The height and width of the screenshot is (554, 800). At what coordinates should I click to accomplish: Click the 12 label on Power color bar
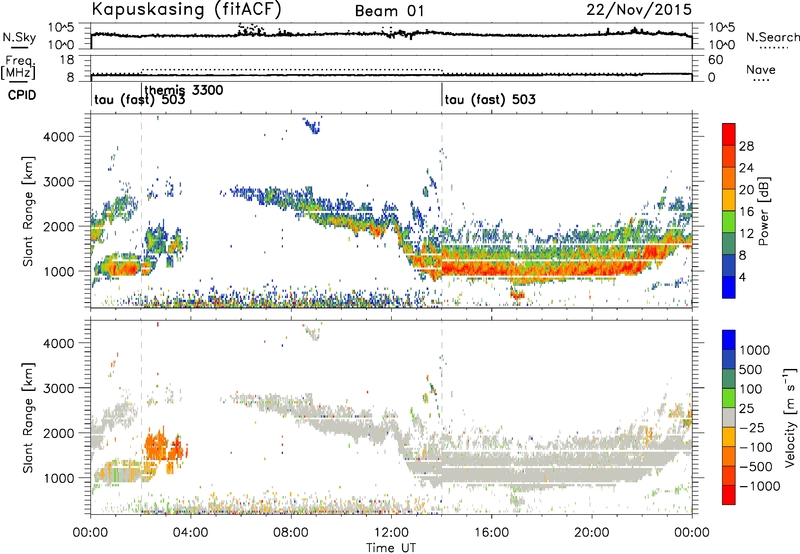746,234
